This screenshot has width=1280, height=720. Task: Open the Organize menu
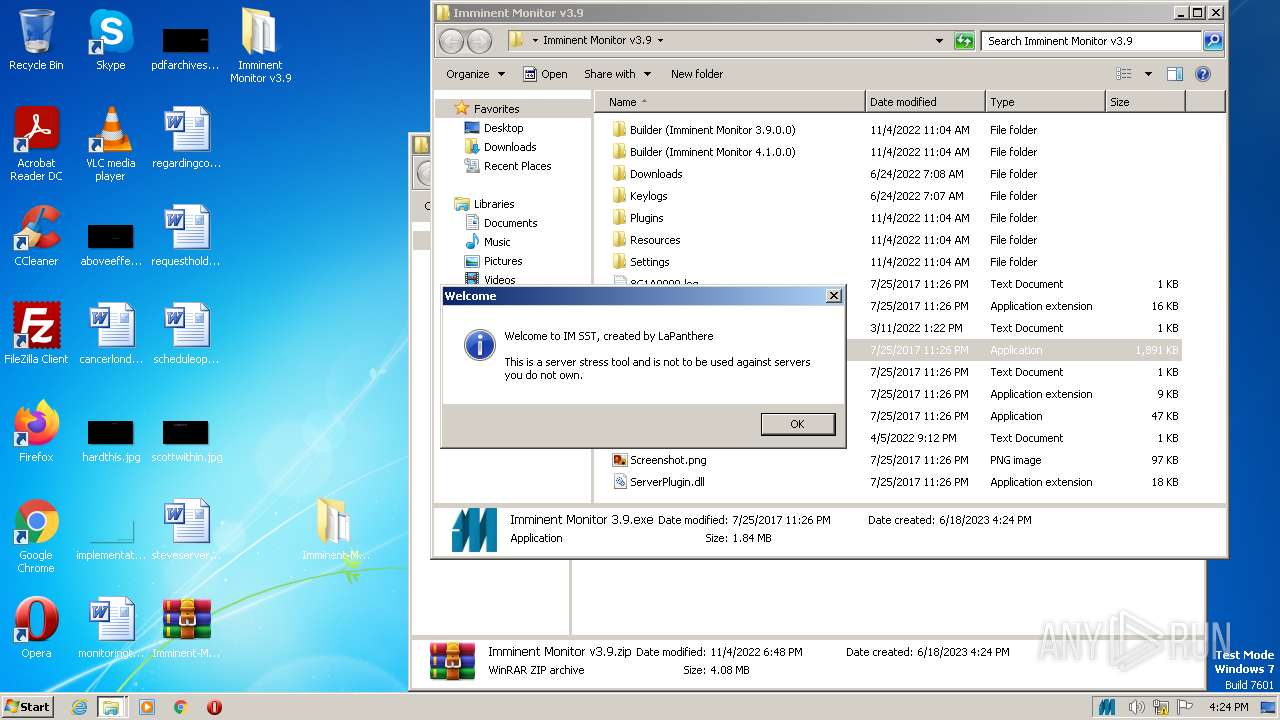pos(476,74)
